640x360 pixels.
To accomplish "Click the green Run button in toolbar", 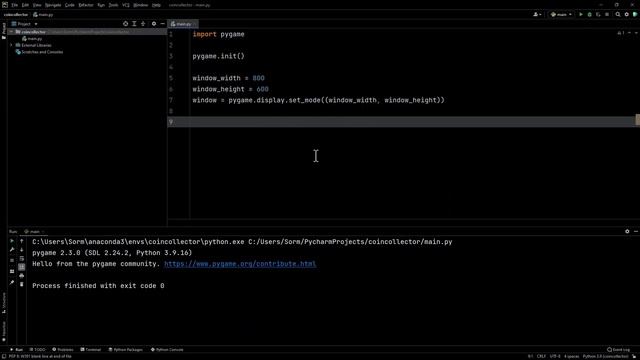I will 581,14.
